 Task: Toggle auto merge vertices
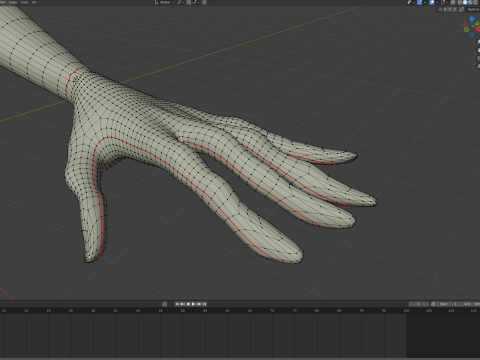coord(462,9)
